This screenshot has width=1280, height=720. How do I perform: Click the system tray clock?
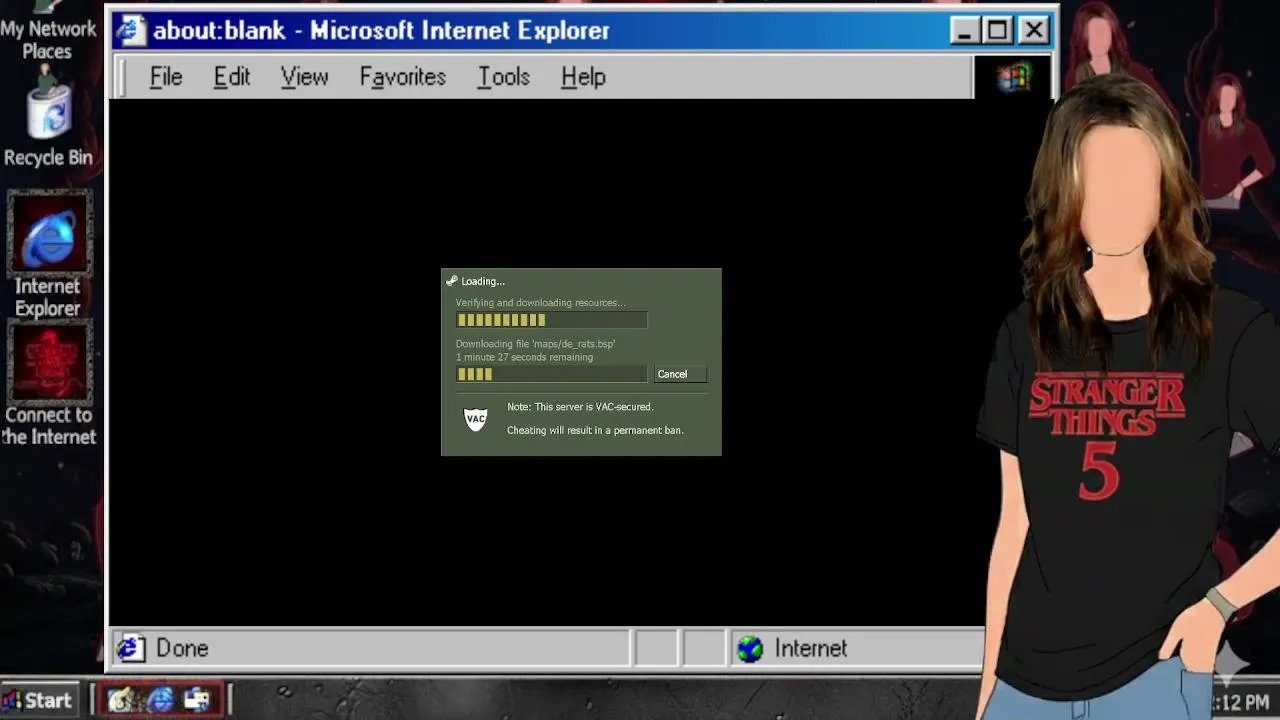[1240, 703]
